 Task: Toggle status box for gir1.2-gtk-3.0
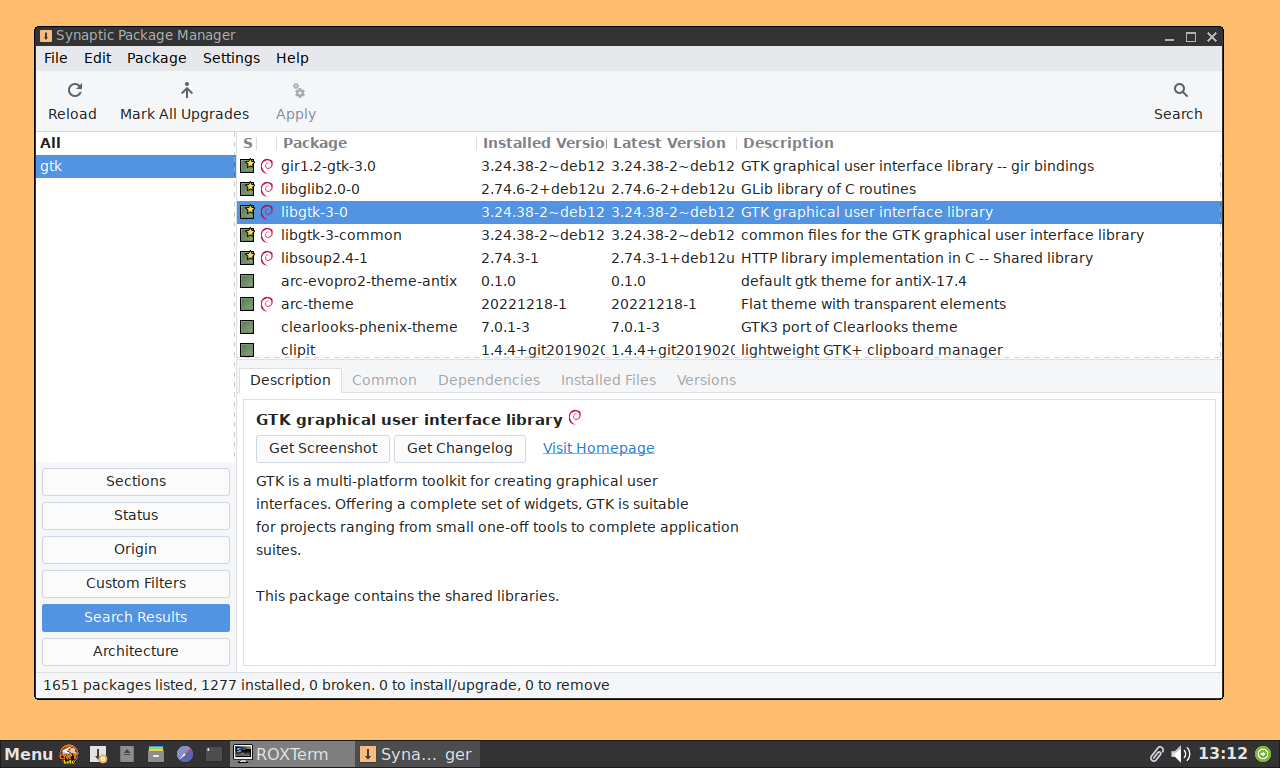click(x=247, y=166)
